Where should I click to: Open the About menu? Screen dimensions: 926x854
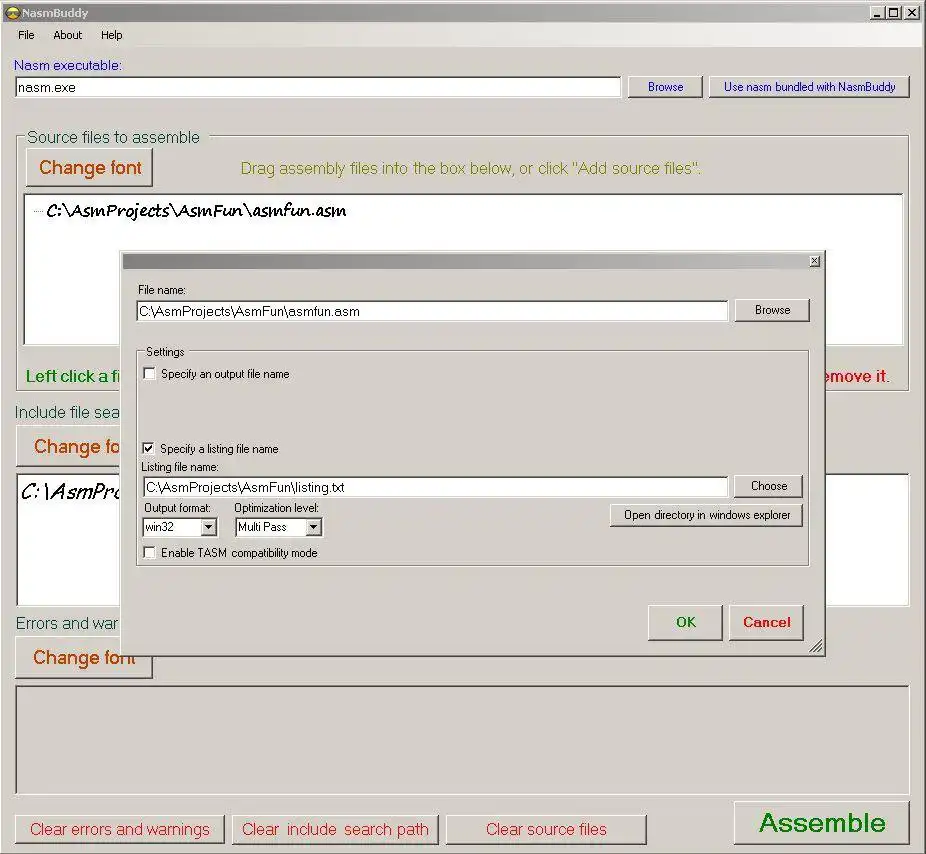coord(67,35)
